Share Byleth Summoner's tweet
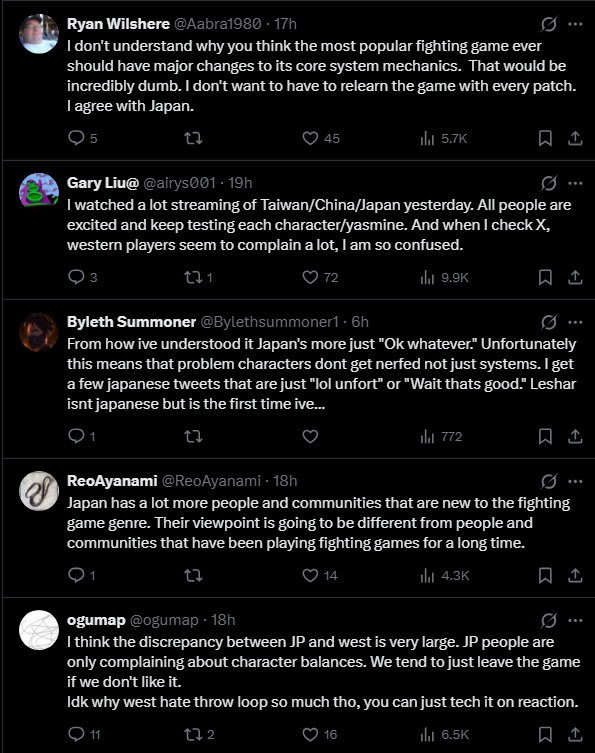The height and width of the screenshot is (753, 595). coord(575,436)
